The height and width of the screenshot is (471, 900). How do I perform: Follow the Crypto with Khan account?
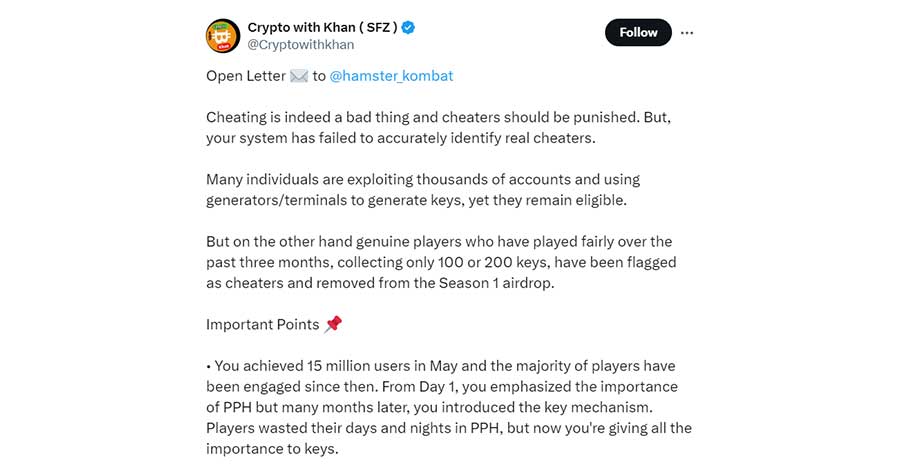click(638, 32)
